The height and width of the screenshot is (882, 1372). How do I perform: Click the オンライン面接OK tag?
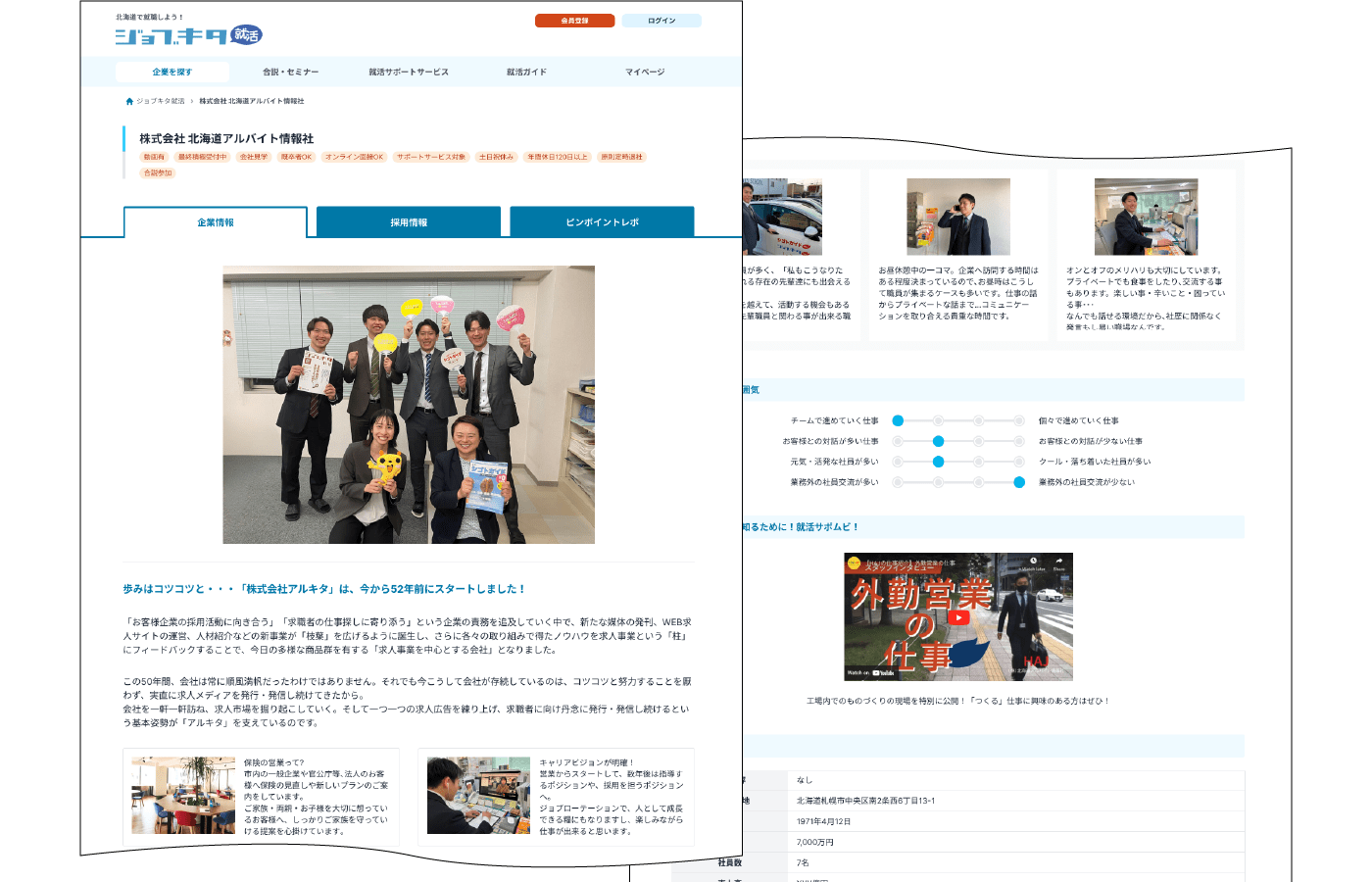(354, 157)
